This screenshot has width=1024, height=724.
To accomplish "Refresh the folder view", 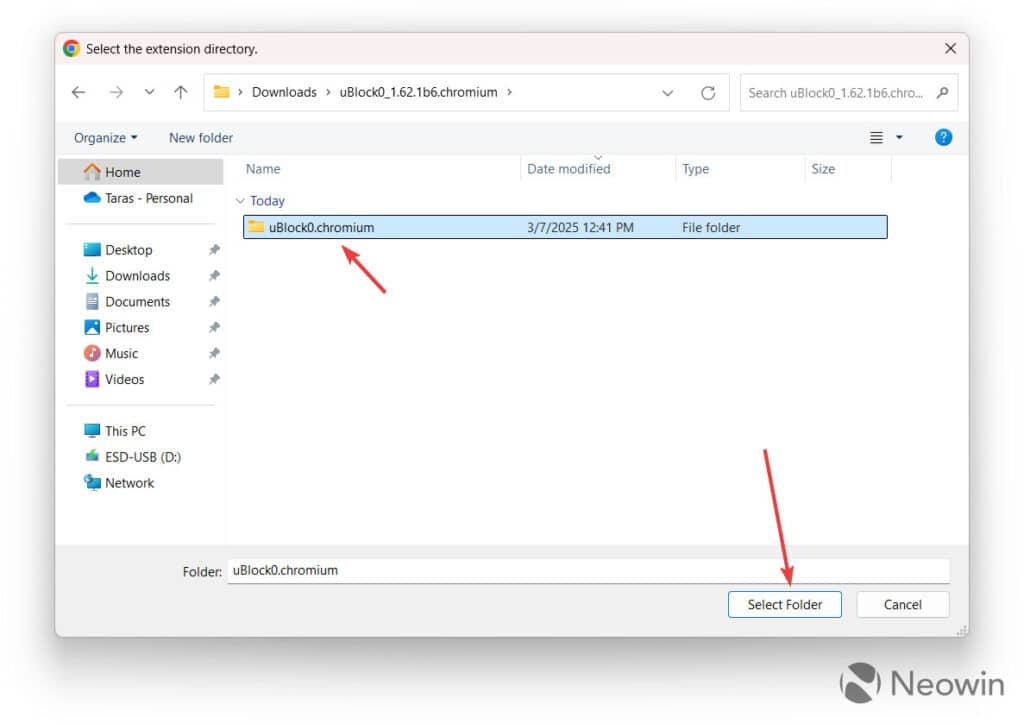I will point(708,93).
